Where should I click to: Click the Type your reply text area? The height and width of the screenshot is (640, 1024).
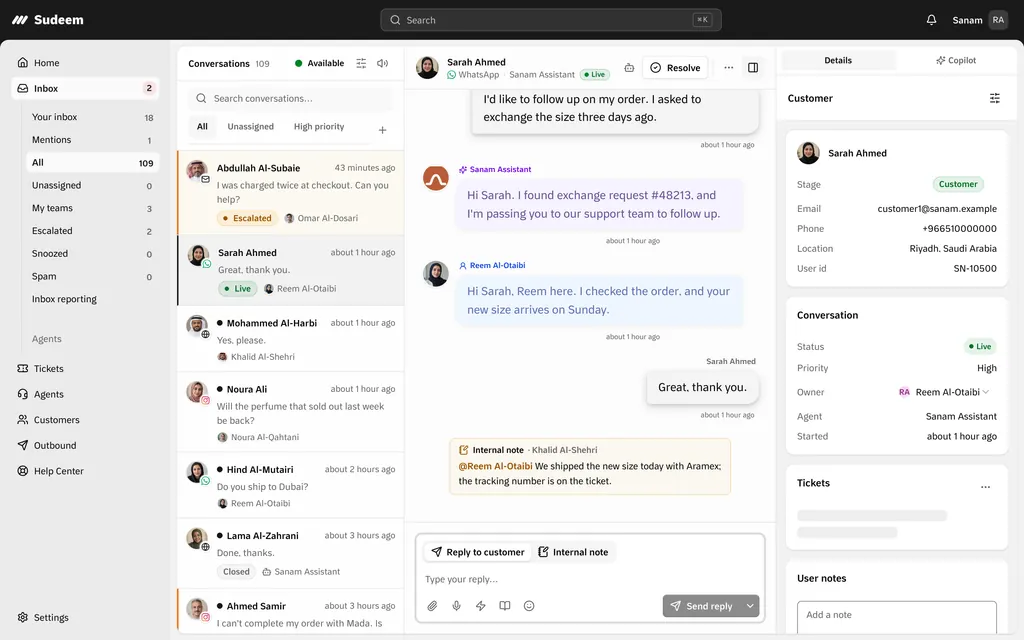(x=590, y=579)
